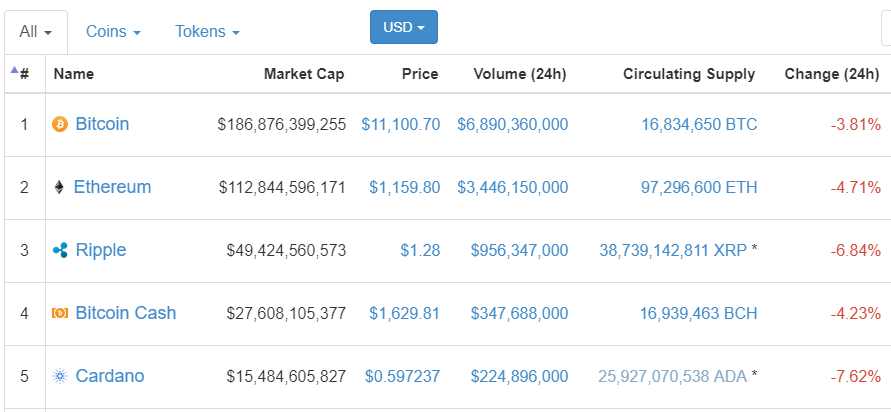Screen dimensions: 891x412
Task: Expand the Coins dropdown
Action: 113,32
